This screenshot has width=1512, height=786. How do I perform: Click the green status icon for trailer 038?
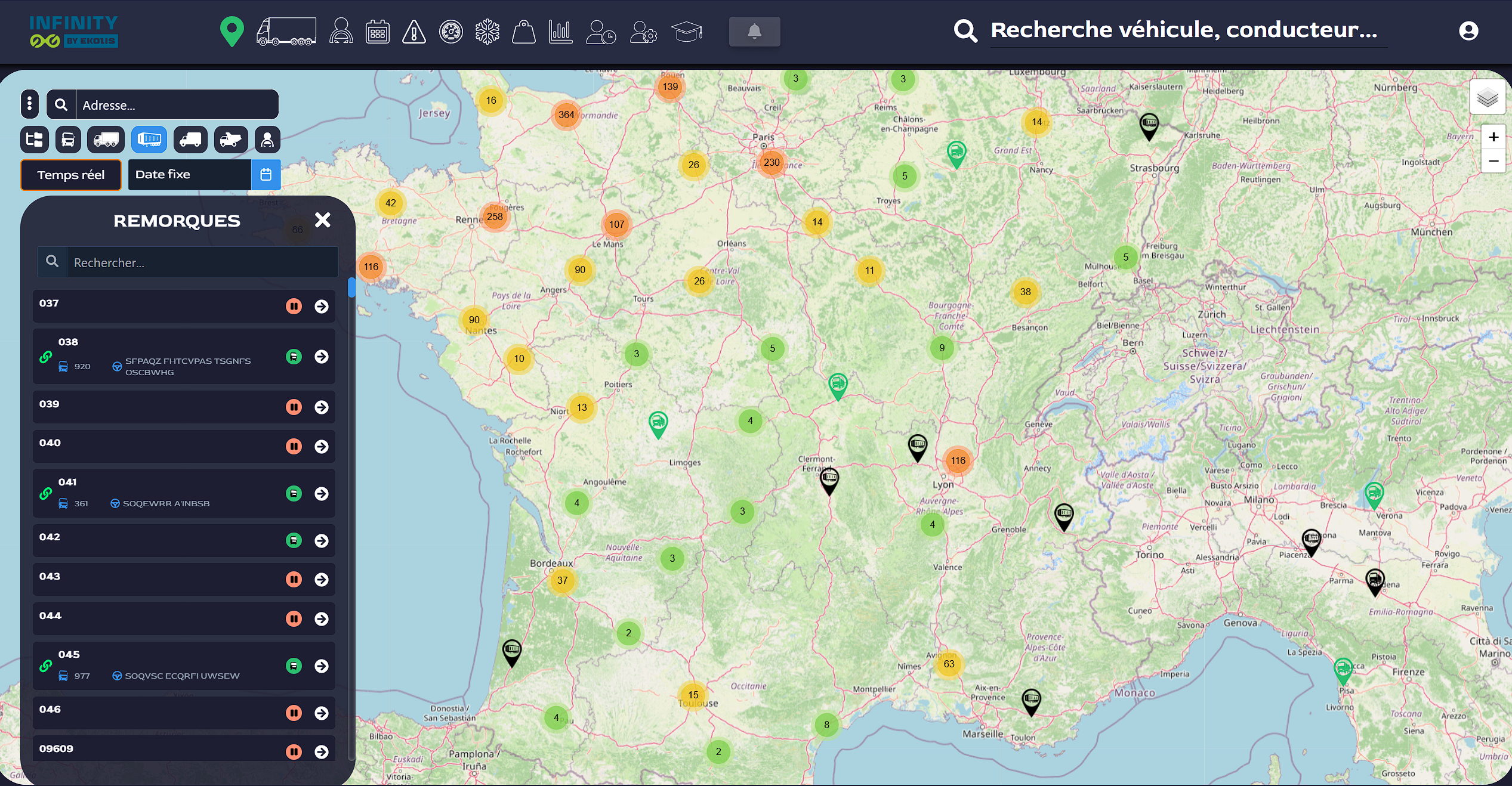294,356
